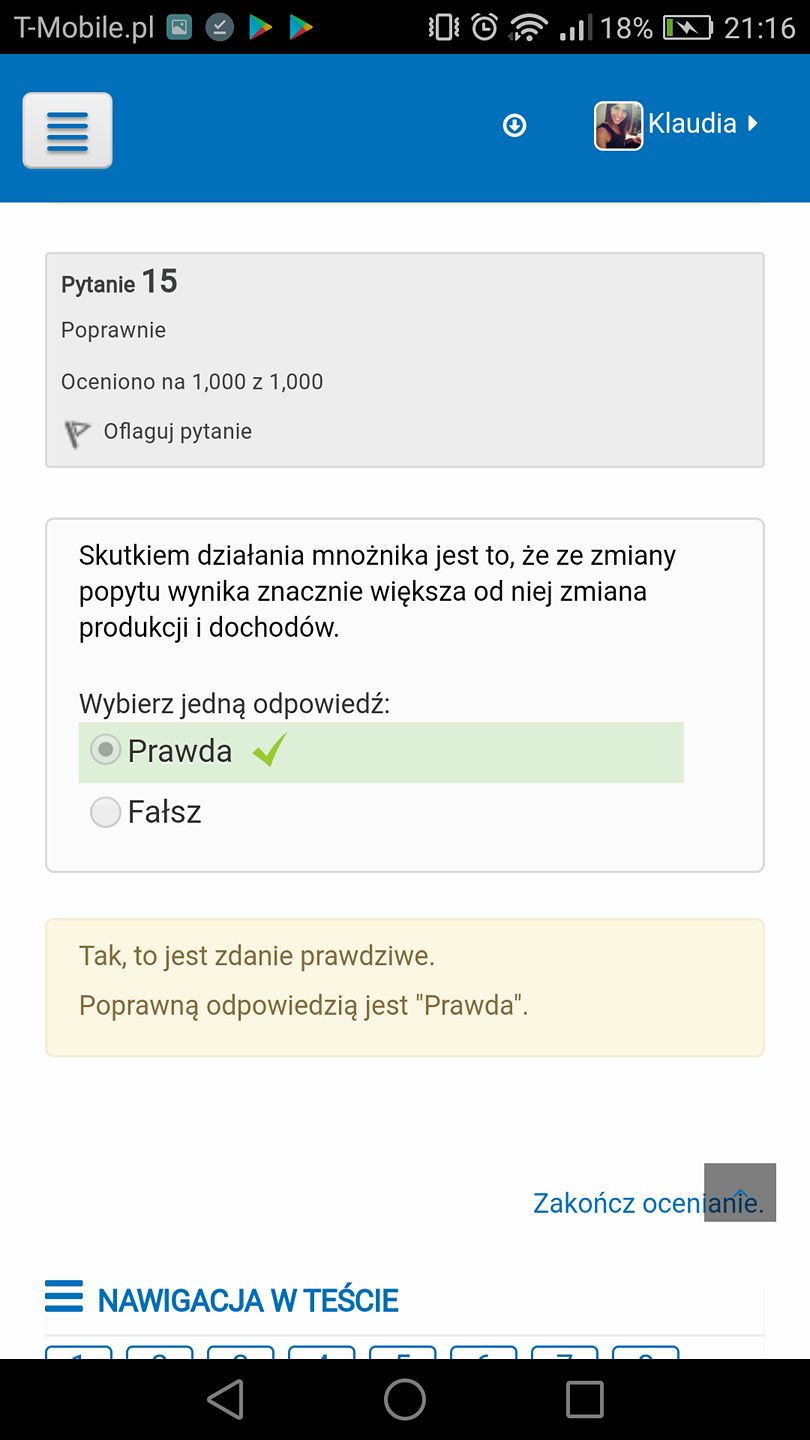Screen dimensions: 810x1440
Task: Click the flag icon beside Oflaguj pytanie
Action: coord(77,433)
